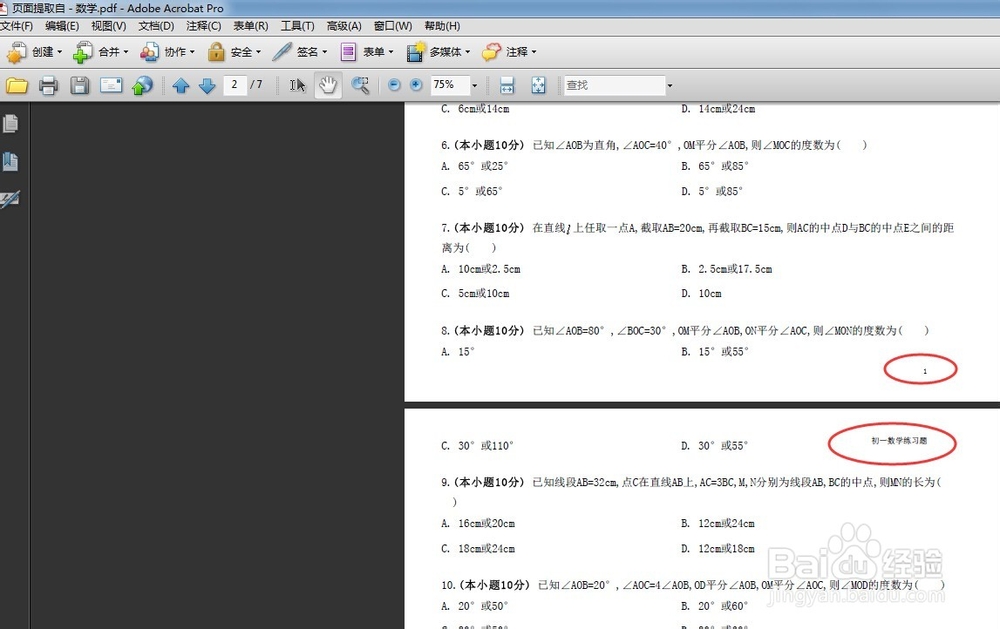Toggle the page thumbnails sidebar panel
The width and height of the screenshot is (1000, 629).
coord(12,122)
